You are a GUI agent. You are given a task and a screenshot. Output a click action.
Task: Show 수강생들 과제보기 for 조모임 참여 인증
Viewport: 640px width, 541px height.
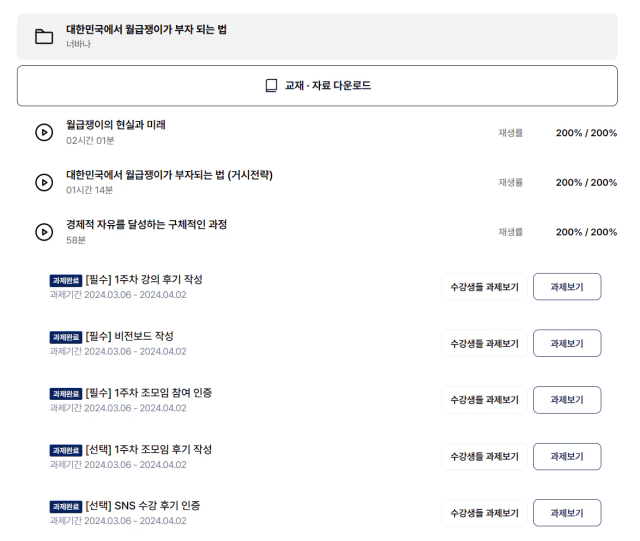coord(484,400)
